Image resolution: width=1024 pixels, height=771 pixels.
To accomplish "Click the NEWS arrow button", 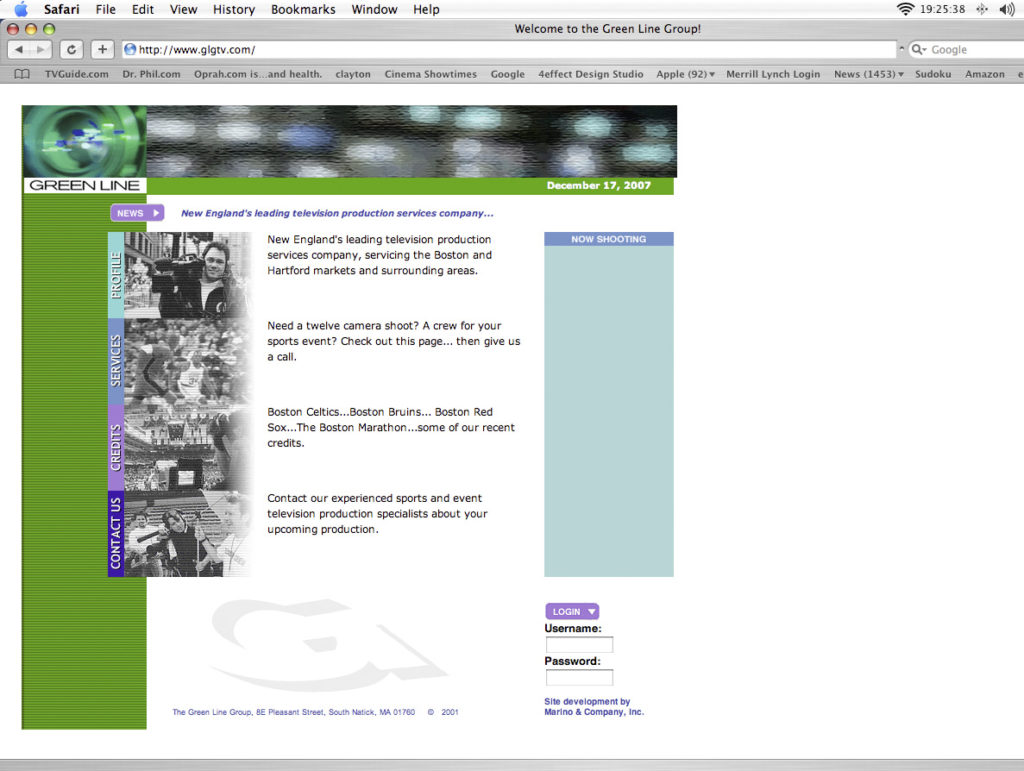I will coord(137,213).
